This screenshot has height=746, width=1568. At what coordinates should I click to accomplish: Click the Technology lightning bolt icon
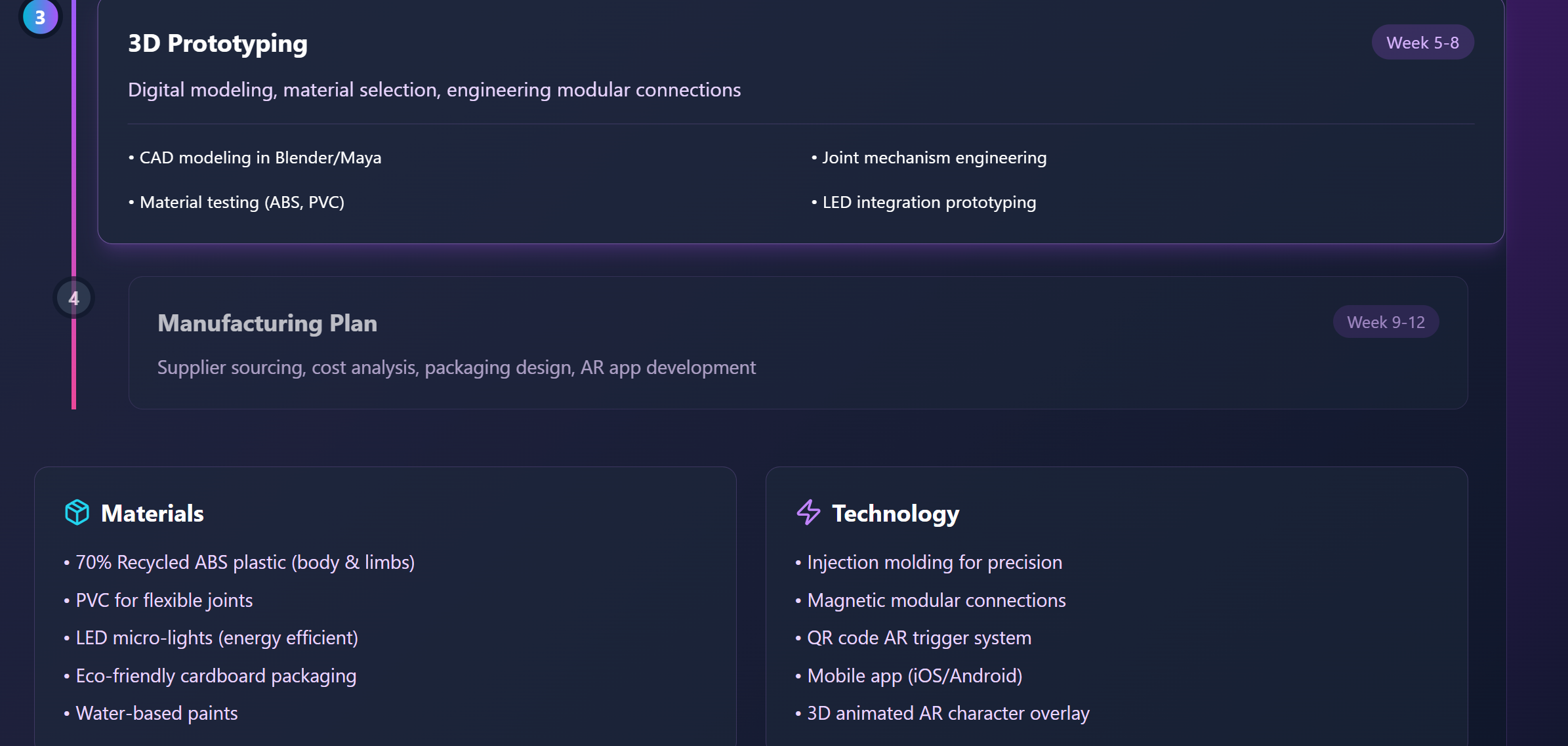(x=808, y=512)
